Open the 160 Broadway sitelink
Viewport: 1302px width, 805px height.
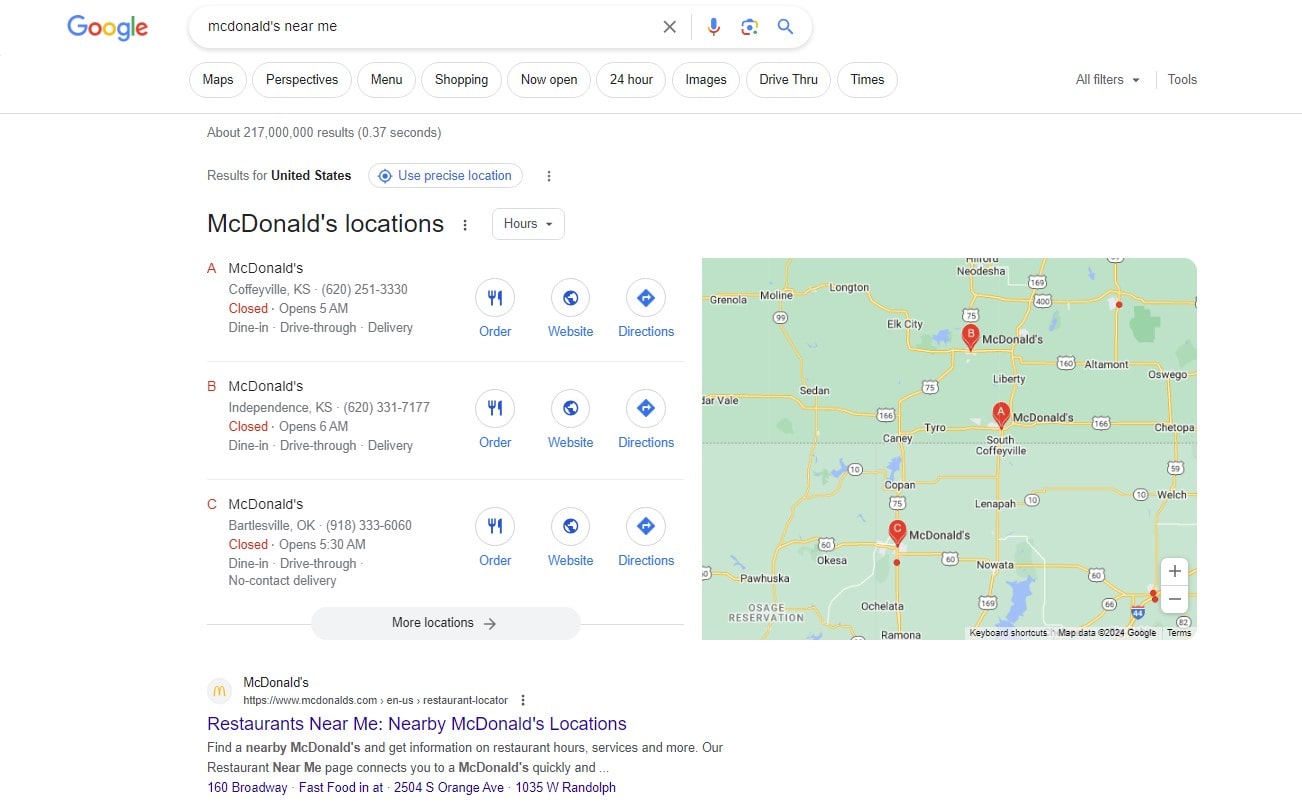247,788
